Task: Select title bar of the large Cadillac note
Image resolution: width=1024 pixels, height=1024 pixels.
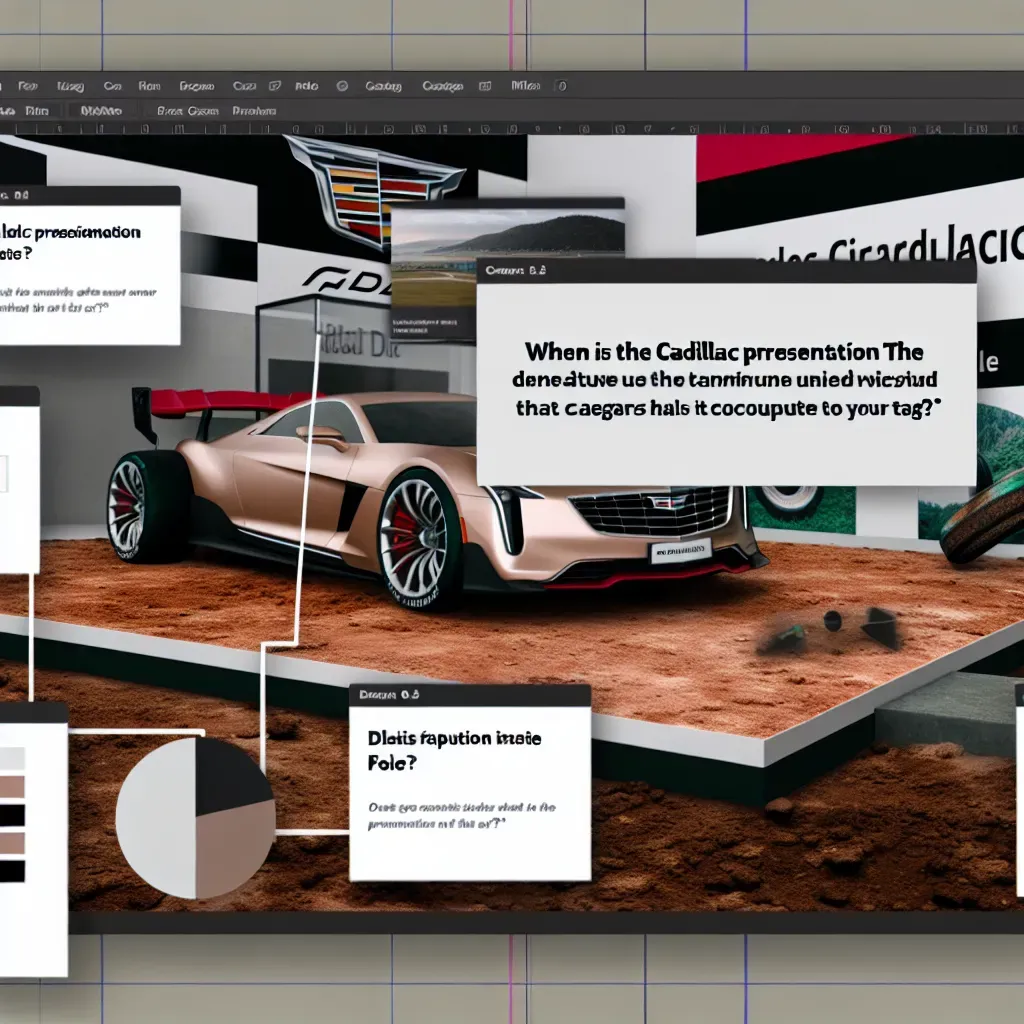Action: click(x=726, y=270)
